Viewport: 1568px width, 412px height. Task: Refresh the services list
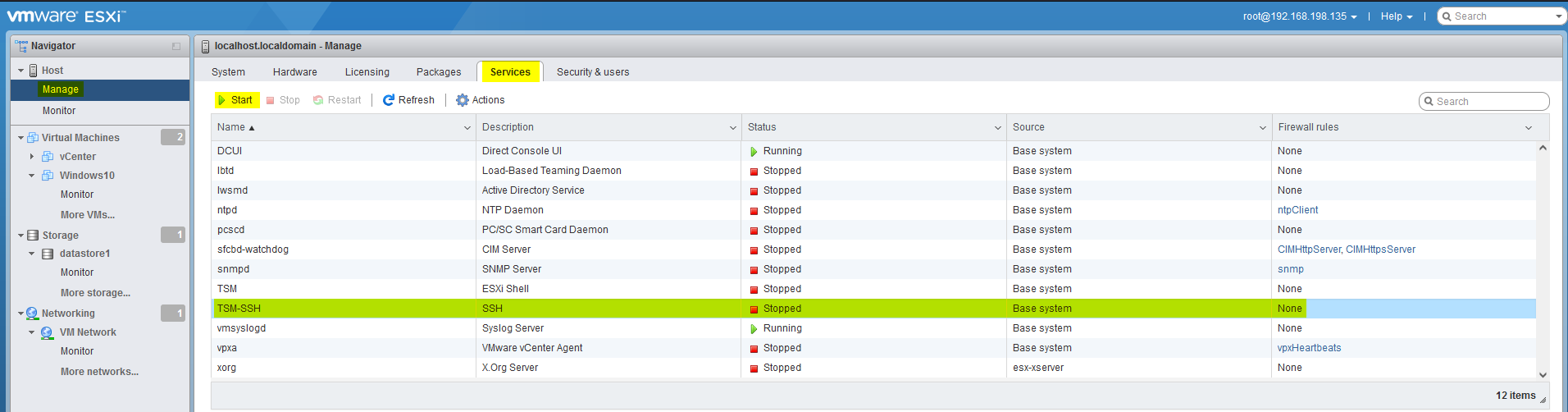coord(408,100)
